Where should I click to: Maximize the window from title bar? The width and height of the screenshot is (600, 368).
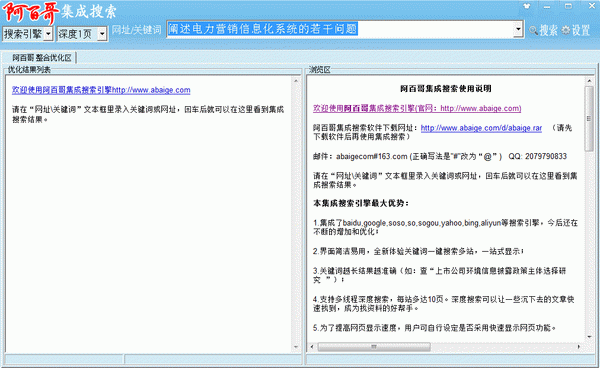(568, 6)
